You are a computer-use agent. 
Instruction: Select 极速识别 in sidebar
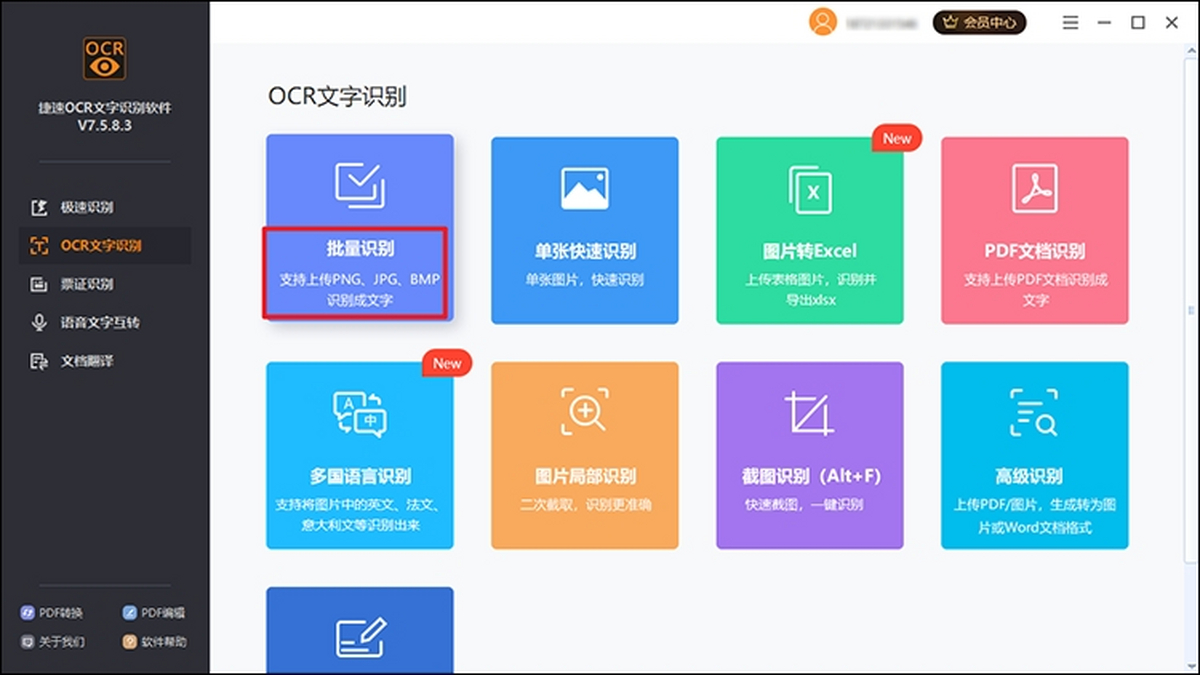tap(105, 208)
